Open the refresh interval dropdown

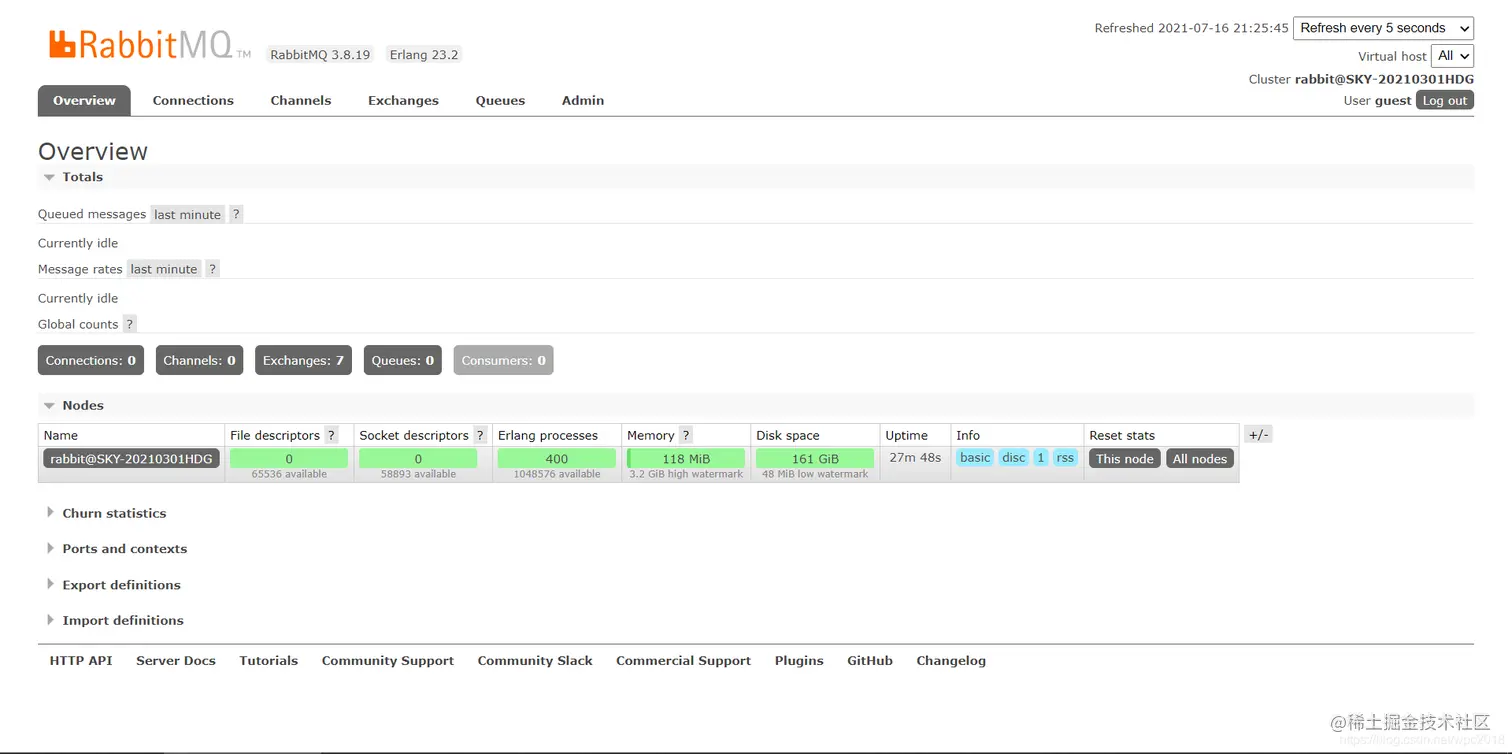pos(1383,28)
